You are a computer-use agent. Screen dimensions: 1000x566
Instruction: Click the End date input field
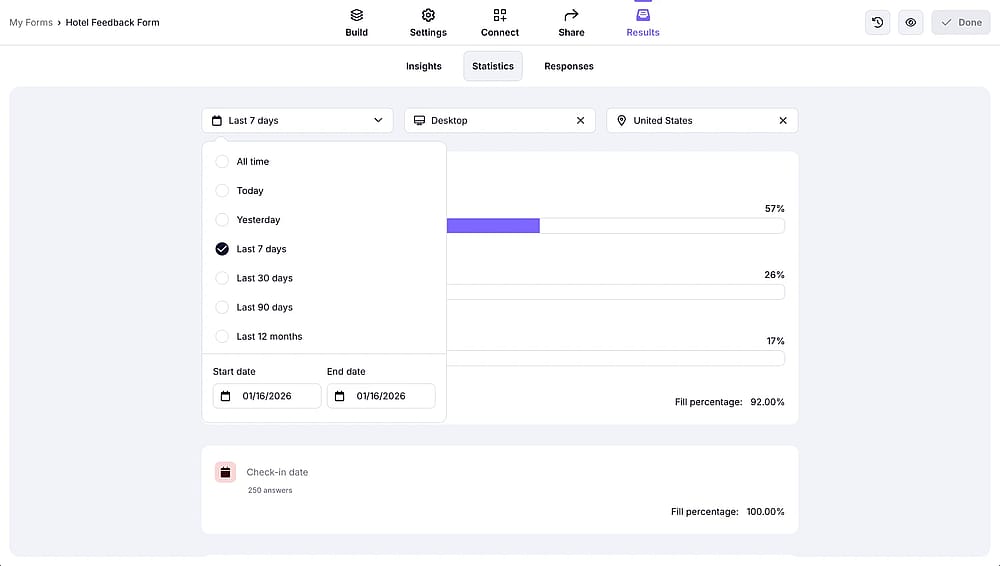(x=381, y=396)
